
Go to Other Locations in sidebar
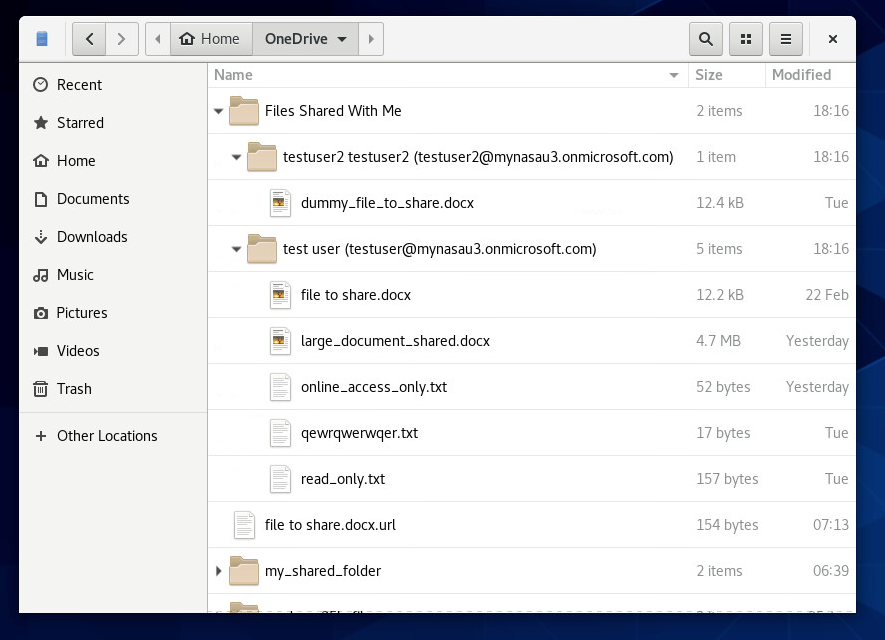107,436
